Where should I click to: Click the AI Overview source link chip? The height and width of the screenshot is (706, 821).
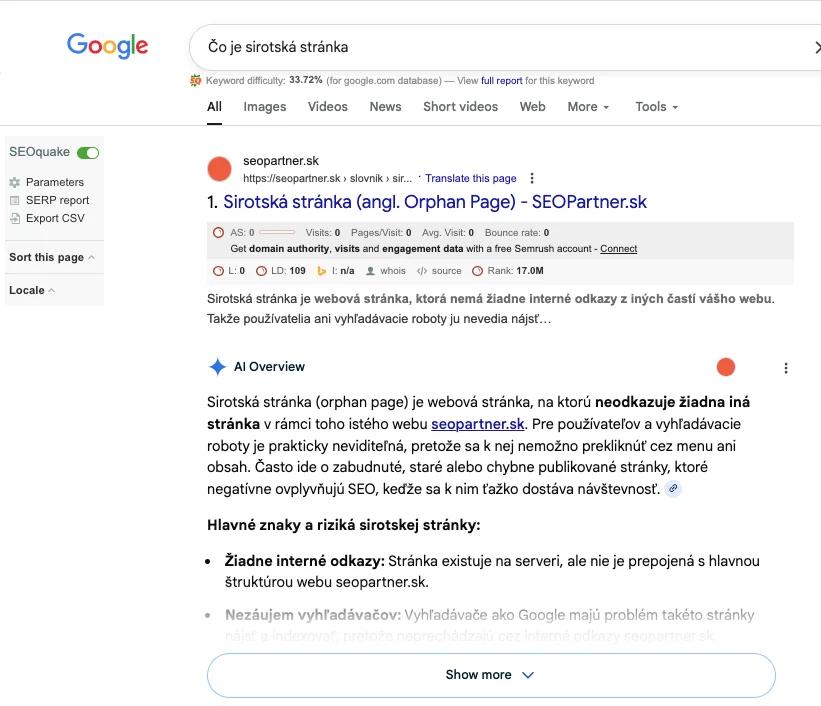click(x=674, y=488)
